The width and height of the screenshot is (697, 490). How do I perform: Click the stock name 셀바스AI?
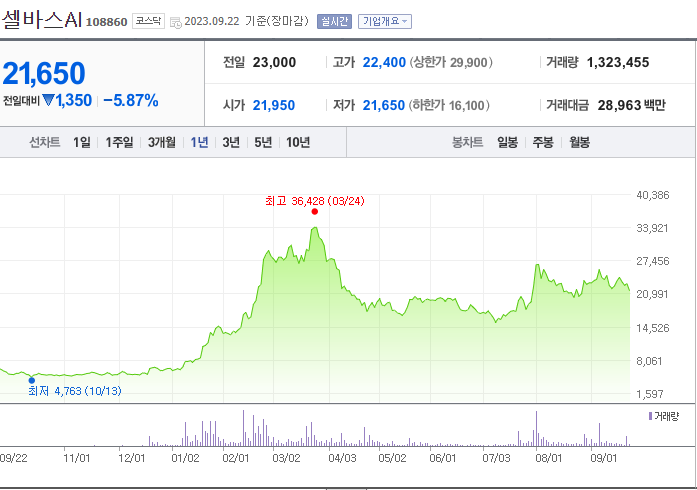pyautogui.click(x=42, y=19)
